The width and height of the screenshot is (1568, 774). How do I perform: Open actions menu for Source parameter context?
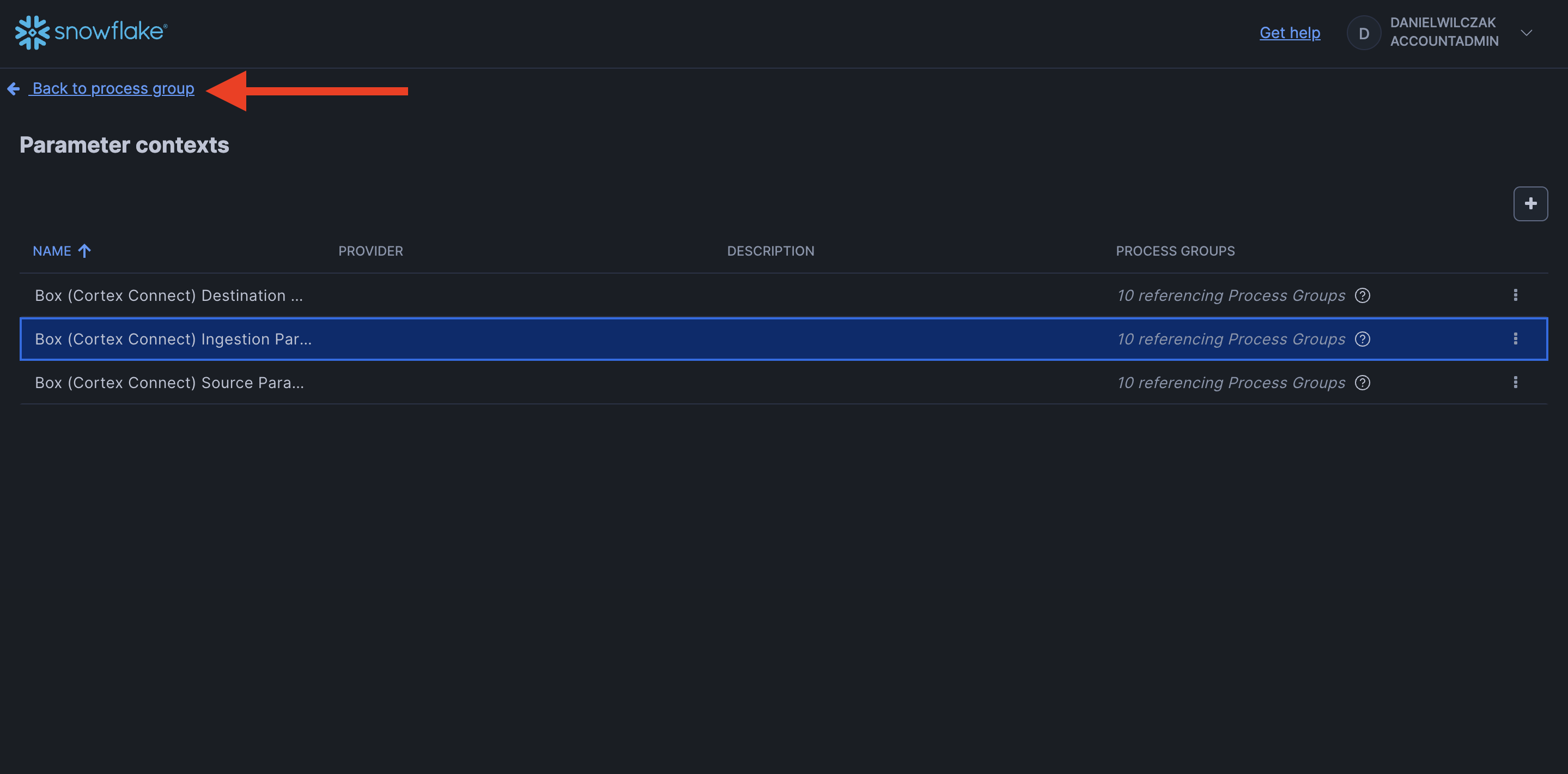tap(1515, 383)
